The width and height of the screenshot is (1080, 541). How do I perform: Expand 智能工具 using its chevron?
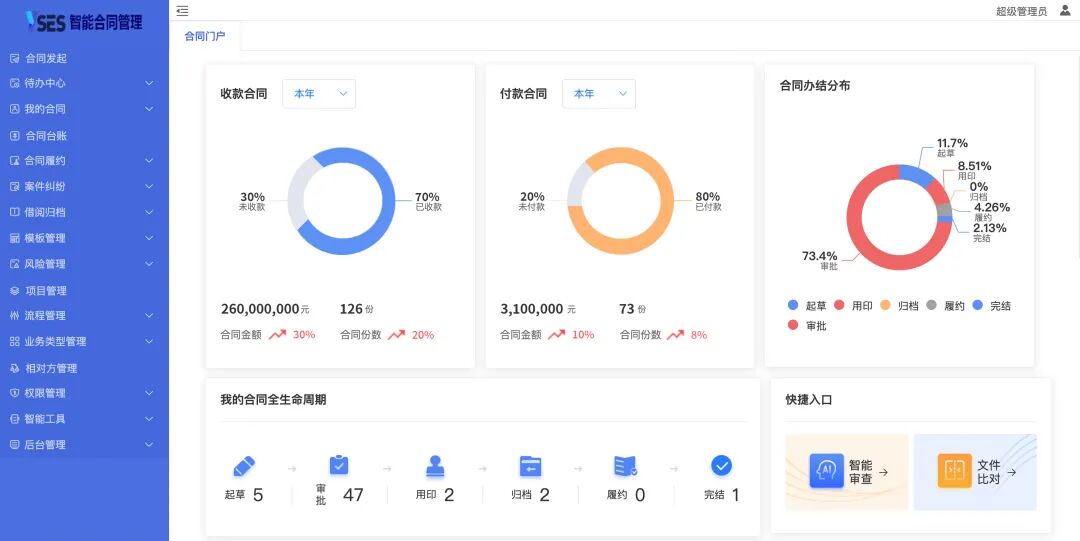click(x=149, y=419)
